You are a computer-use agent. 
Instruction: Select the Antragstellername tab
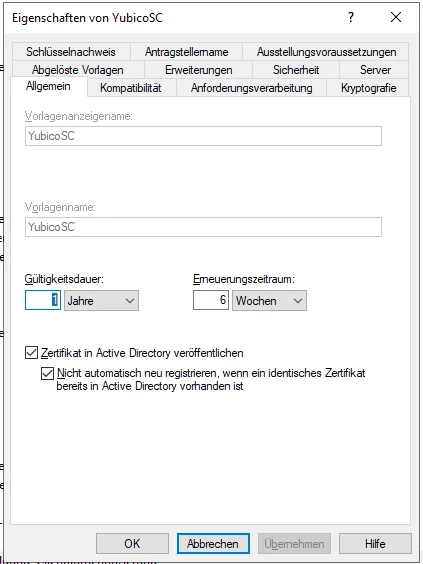coord(186,52)
